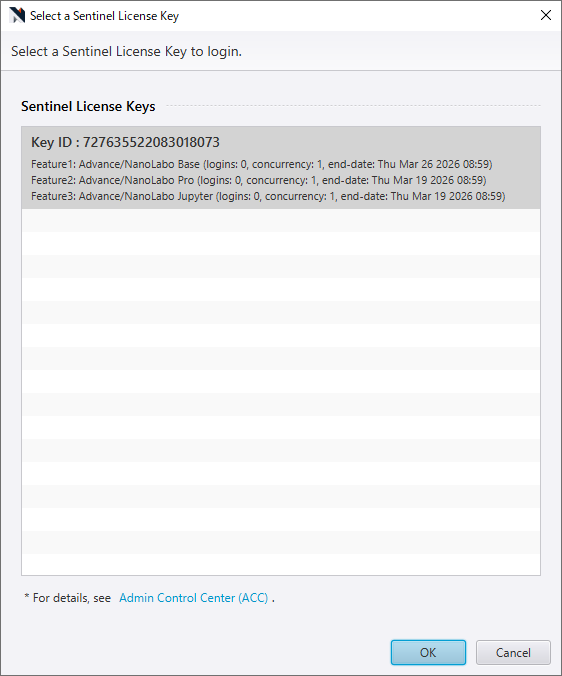Click the title bar caption text
The width and height of the screenshot is (562, 676).
pyautogui.click(x=104, y=16)
